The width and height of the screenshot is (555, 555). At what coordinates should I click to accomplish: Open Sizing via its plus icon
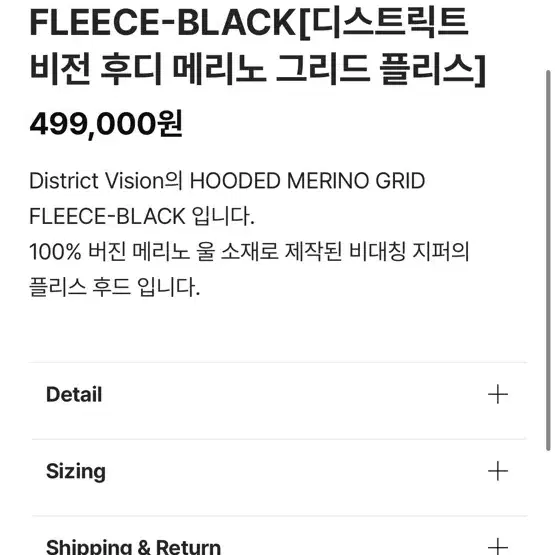tap(498, 471)
